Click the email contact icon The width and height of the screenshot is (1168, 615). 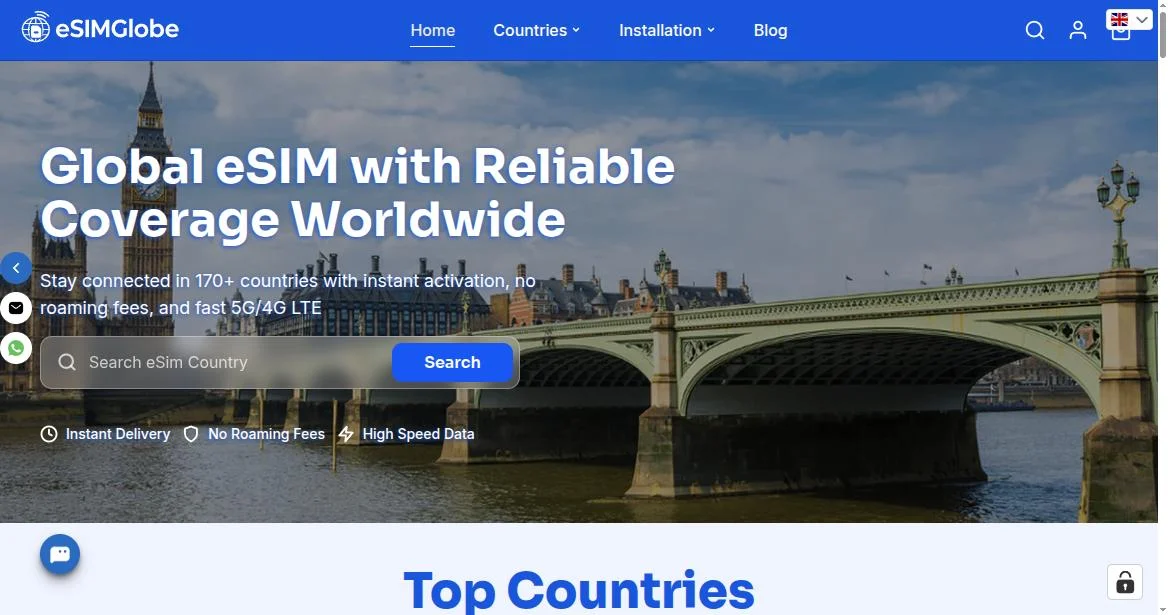click(x=16, y=308)
